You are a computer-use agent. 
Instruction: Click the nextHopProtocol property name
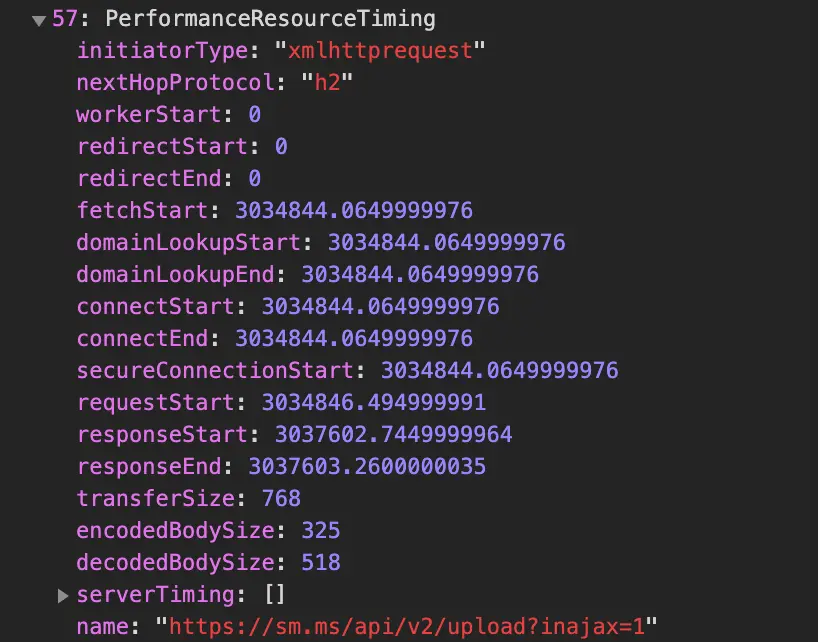(x=175, y=82)
